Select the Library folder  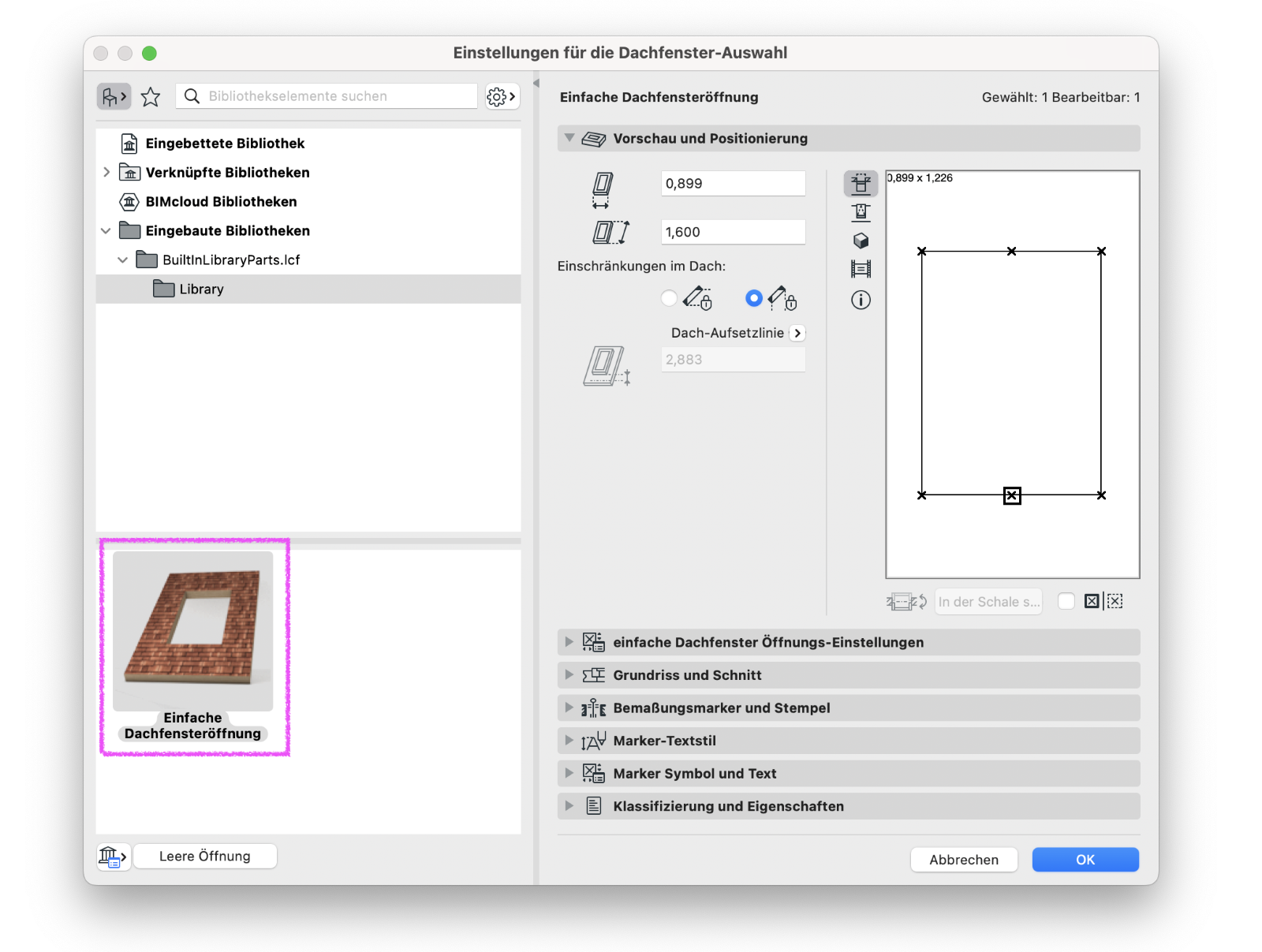308,289
